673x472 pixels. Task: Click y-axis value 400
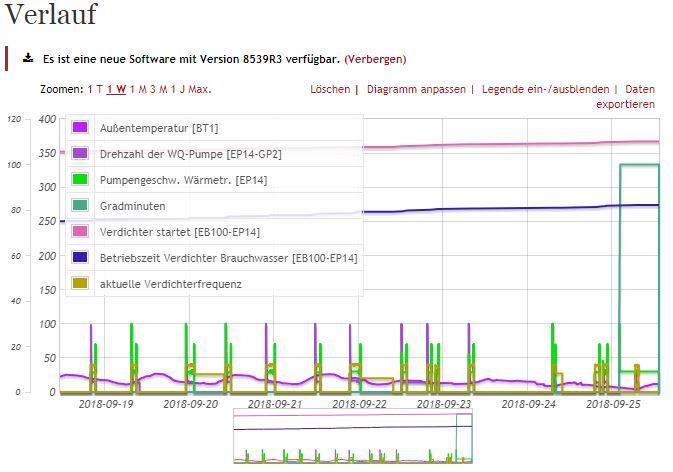(47, 119)
